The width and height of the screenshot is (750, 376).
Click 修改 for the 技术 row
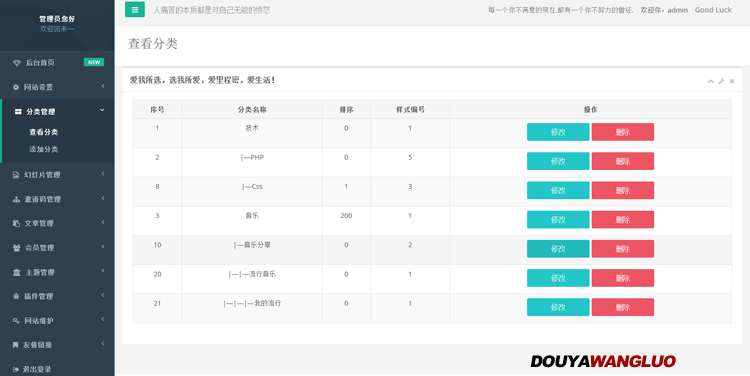(558, 132)
